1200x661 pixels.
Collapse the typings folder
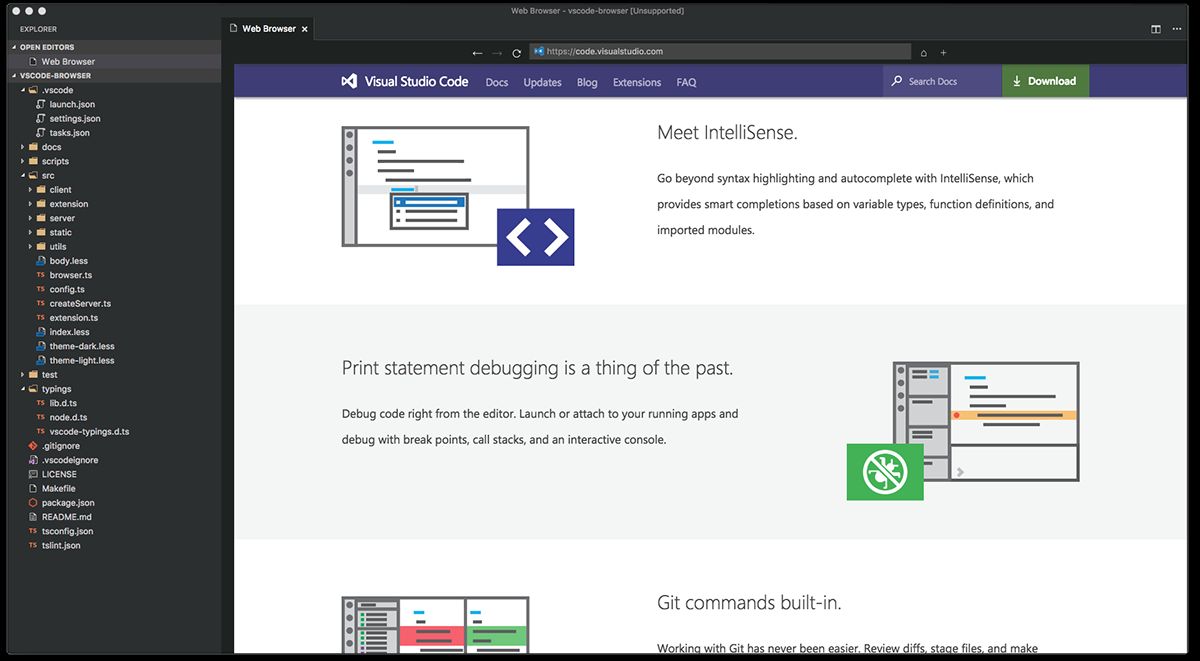23,389
